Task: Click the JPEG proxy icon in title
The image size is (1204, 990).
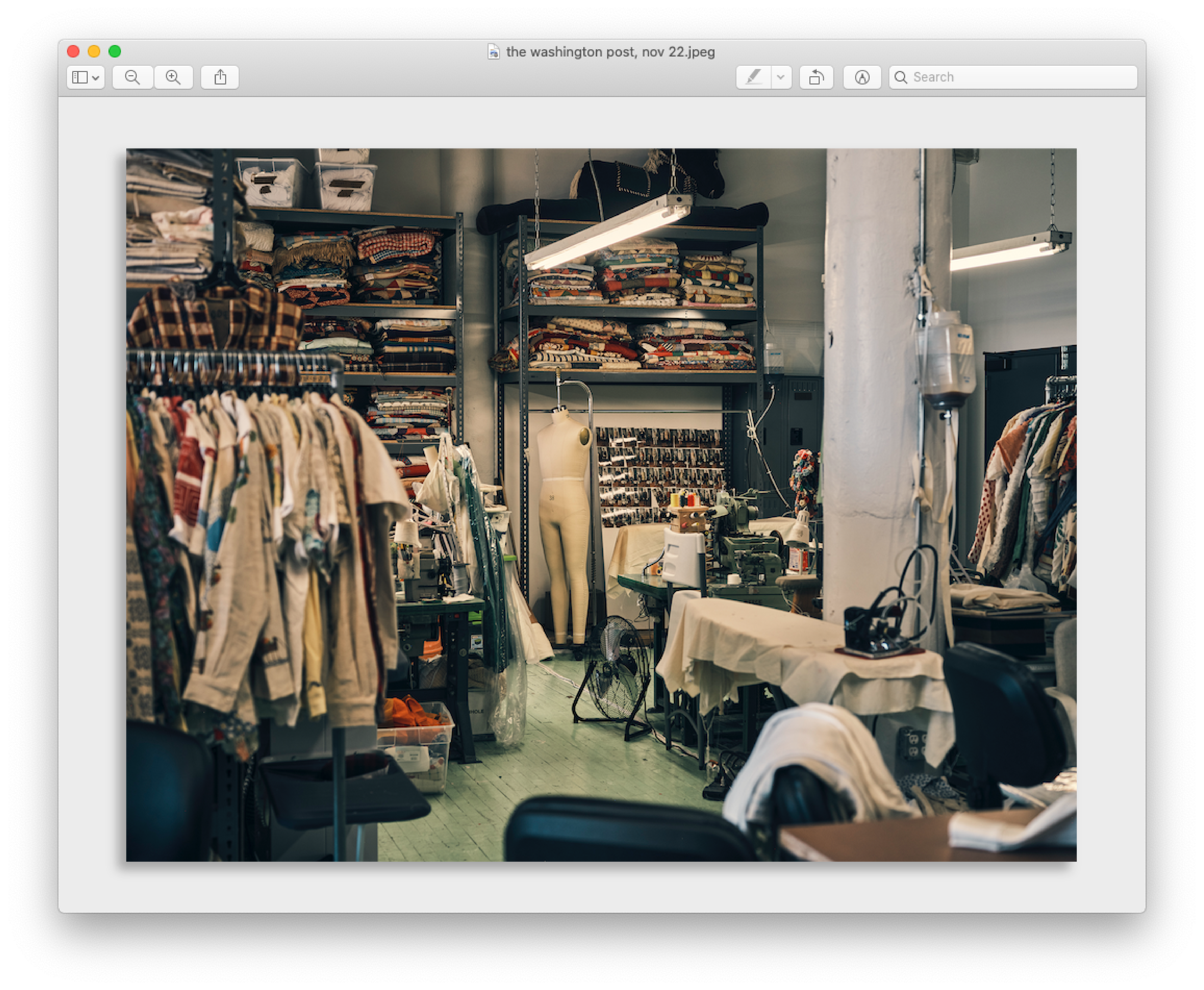Action: 494,52
